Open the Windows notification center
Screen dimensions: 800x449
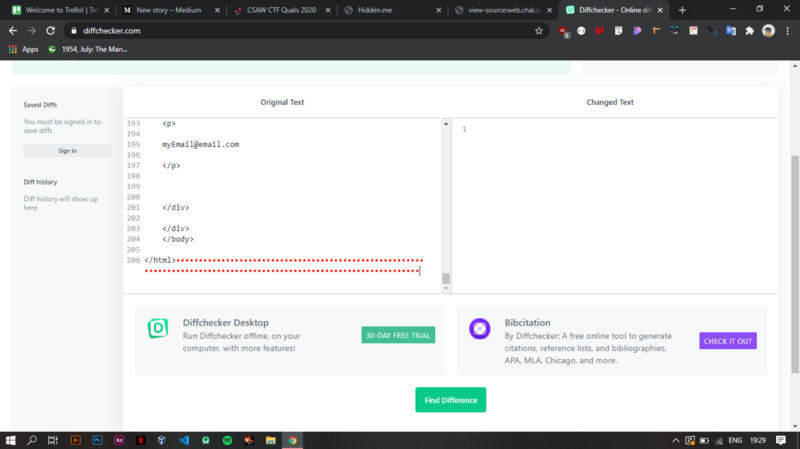(781, 440)
